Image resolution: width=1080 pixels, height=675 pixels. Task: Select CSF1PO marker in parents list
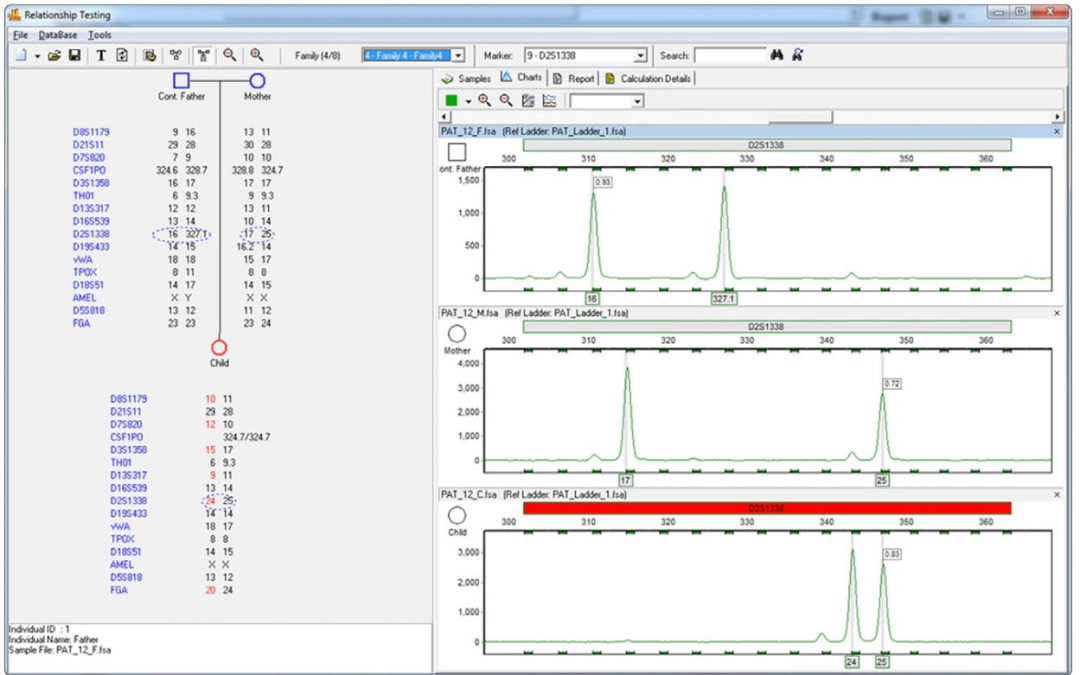click(90, 170)
